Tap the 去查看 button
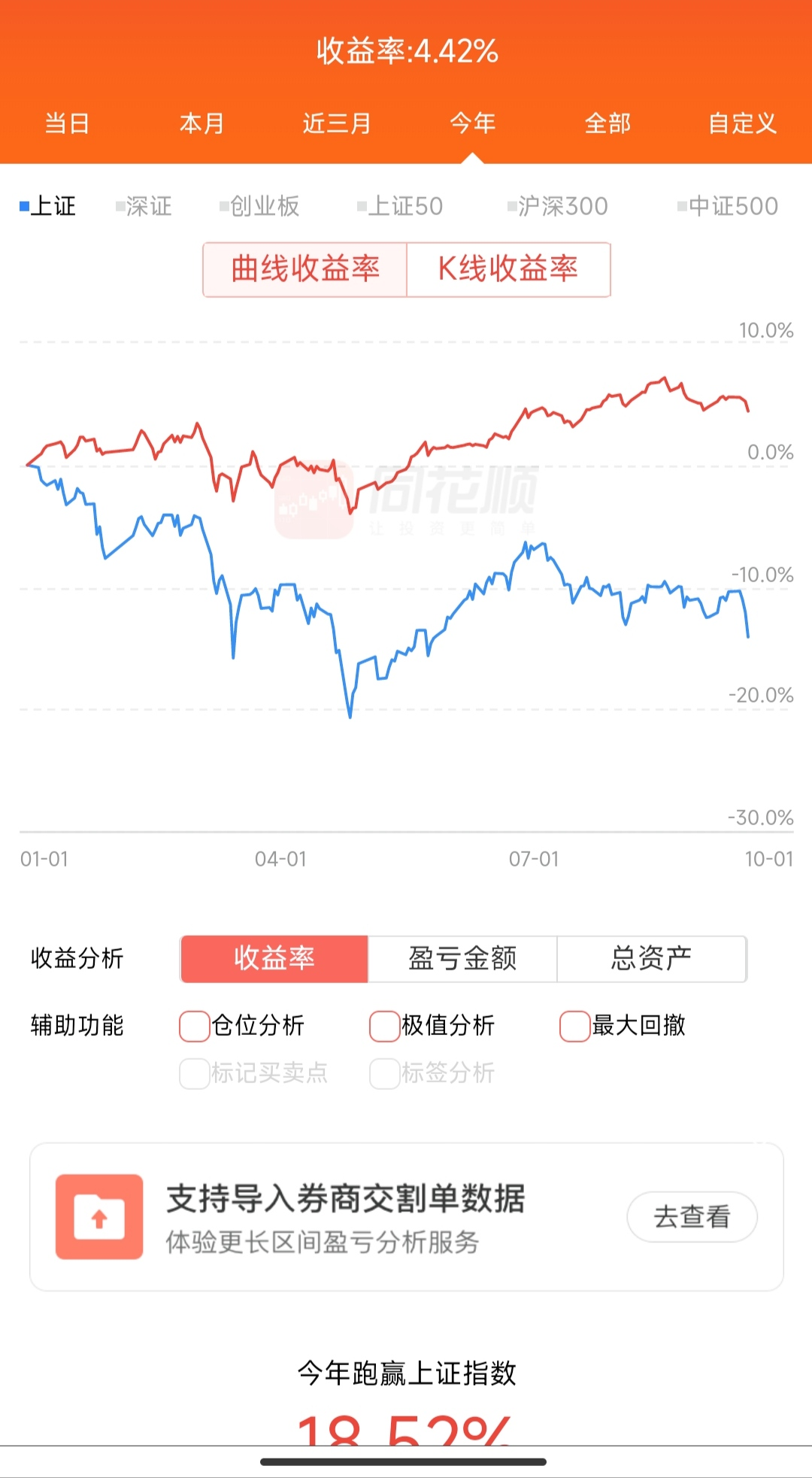 click(x=692, y=1216)
